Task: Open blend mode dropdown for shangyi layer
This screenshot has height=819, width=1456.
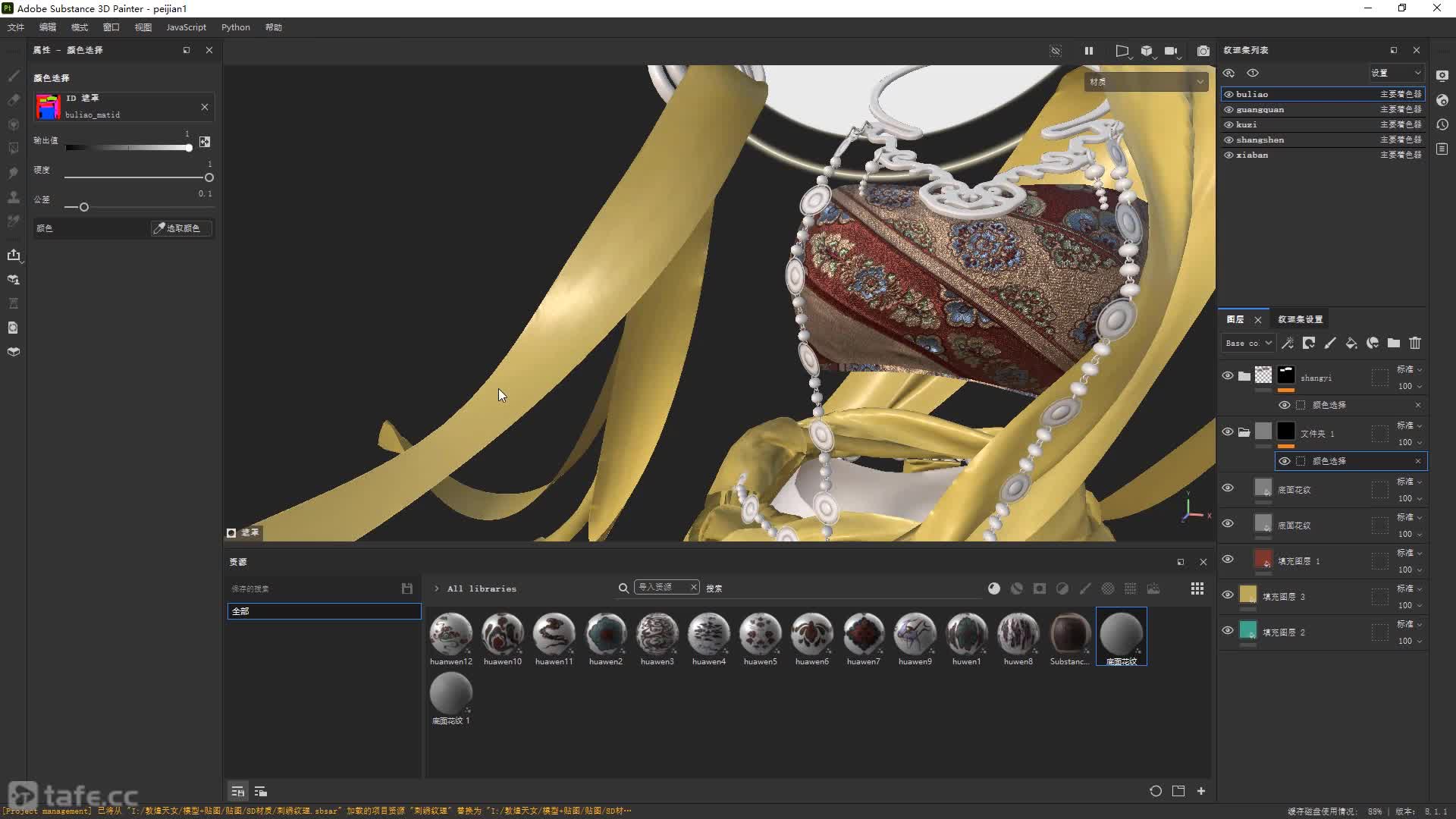Action: (x=1409, y=369)
